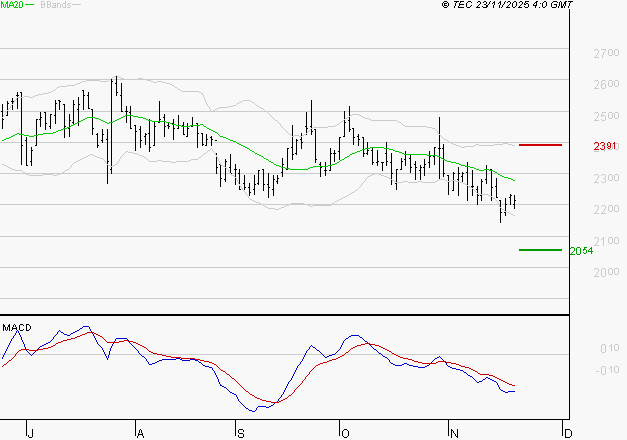Click the MA20 legend label

pyautogui.click(x=12, y=5)
